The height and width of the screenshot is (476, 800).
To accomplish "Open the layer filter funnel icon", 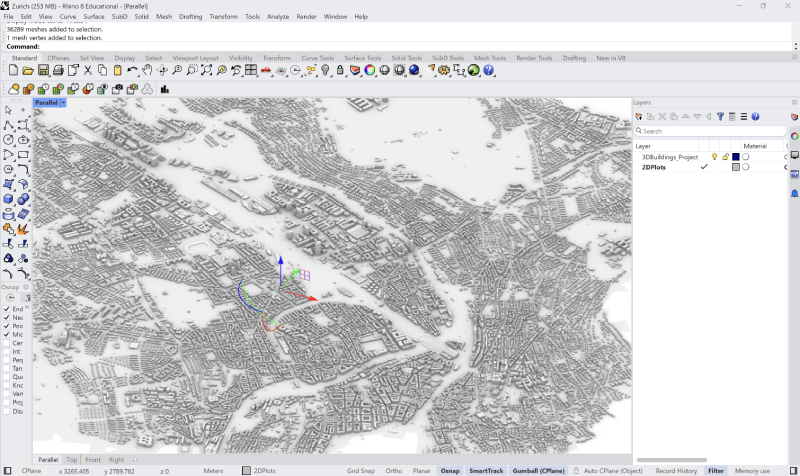I will [x=720, y=117].
